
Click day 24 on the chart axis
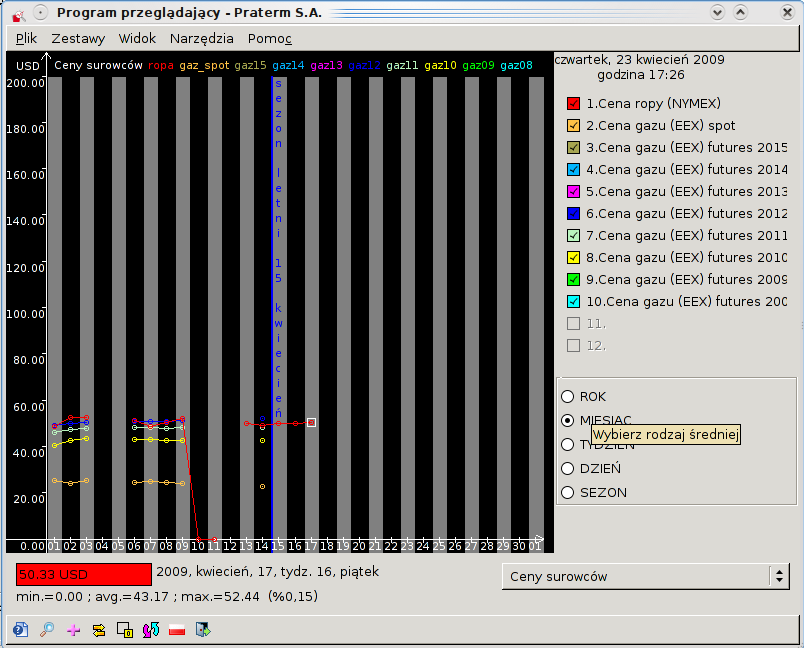pos(423,546)
